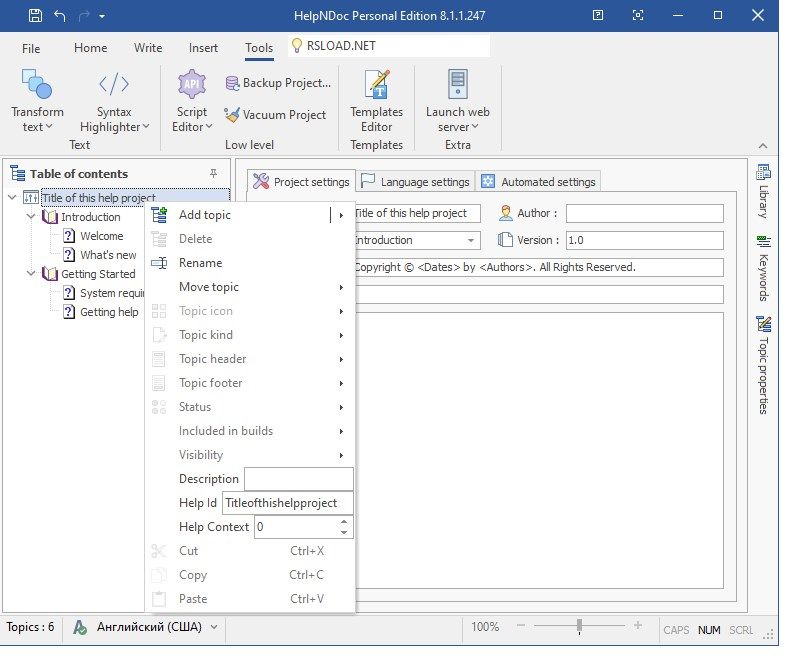
Task: Run Vacuum Project
Action: [275, 115]
